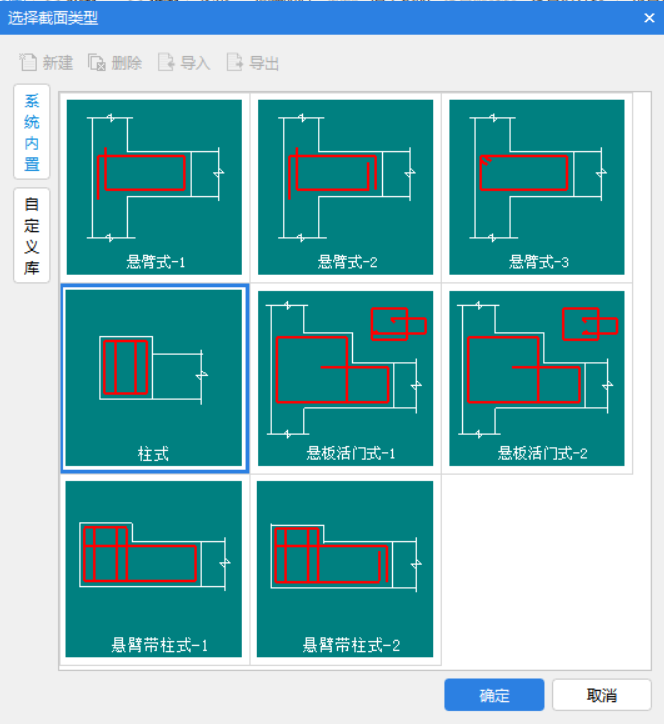Viewport: 664px width, 724px height.
Task: Close the 选择截面类型 dialog
Action: [649, 18]
